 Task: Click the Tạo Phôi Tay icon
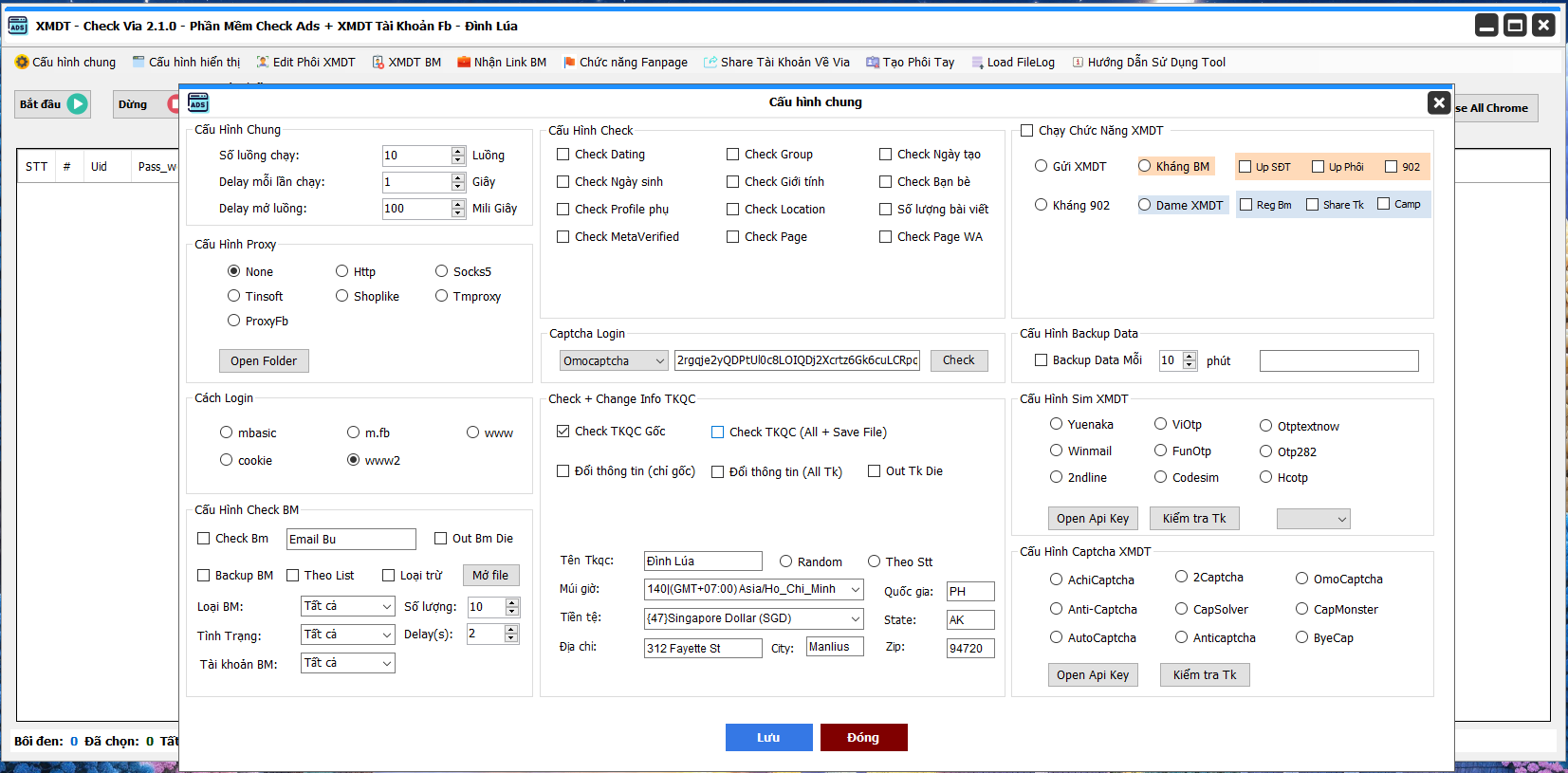(873, 62)
